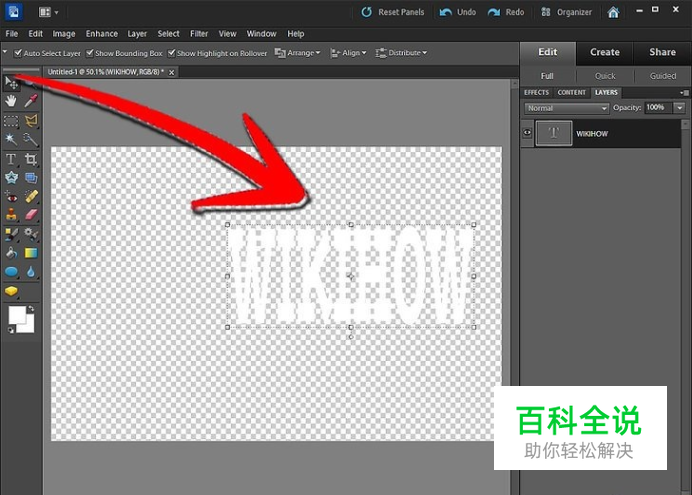Switch to Quick edit mode
The image size is (692, 495).
click(x=605, y=76)
